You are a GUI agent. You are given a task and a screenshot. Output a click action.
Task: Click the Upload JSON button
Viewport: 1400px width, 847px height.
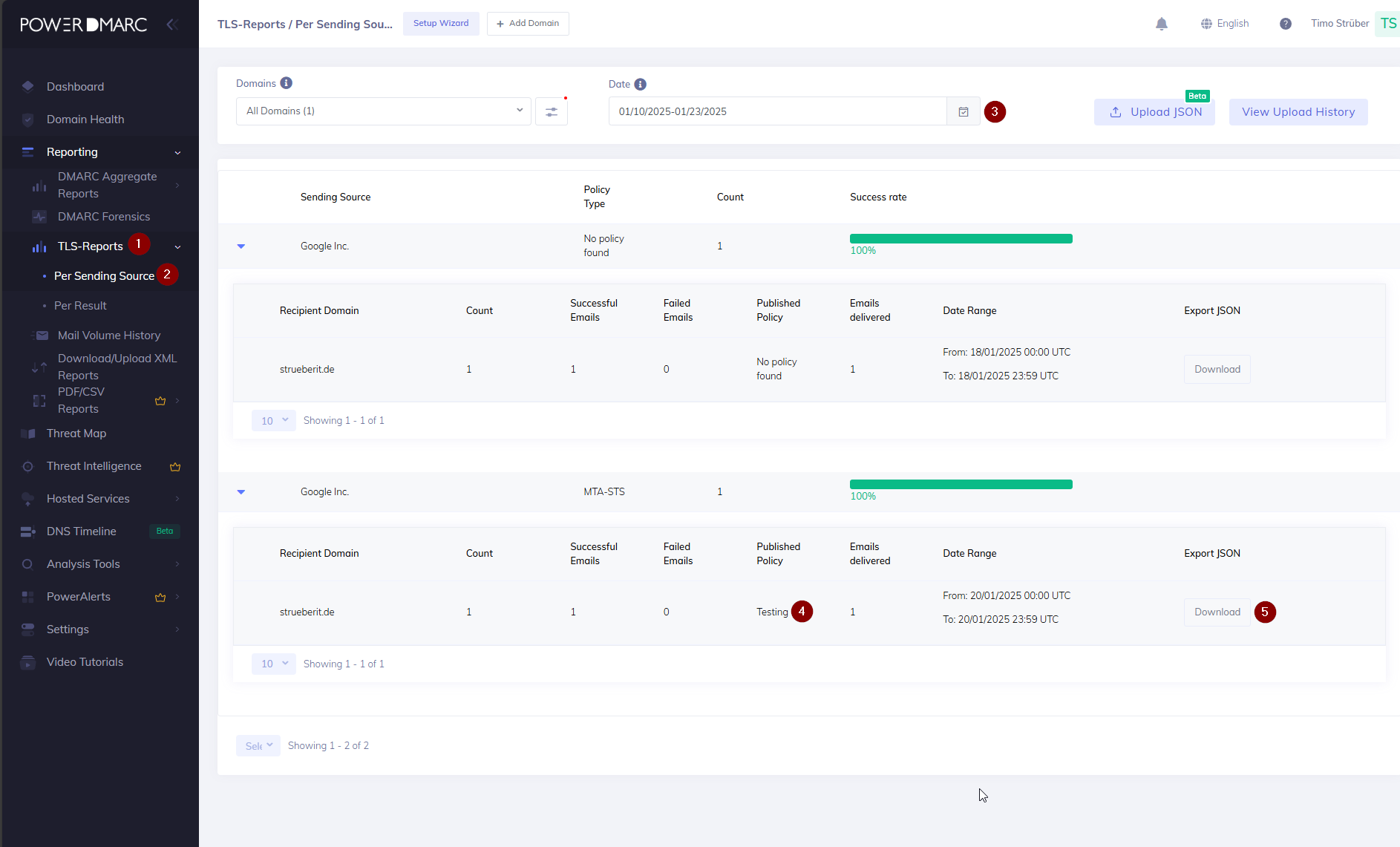point(1154,112)
